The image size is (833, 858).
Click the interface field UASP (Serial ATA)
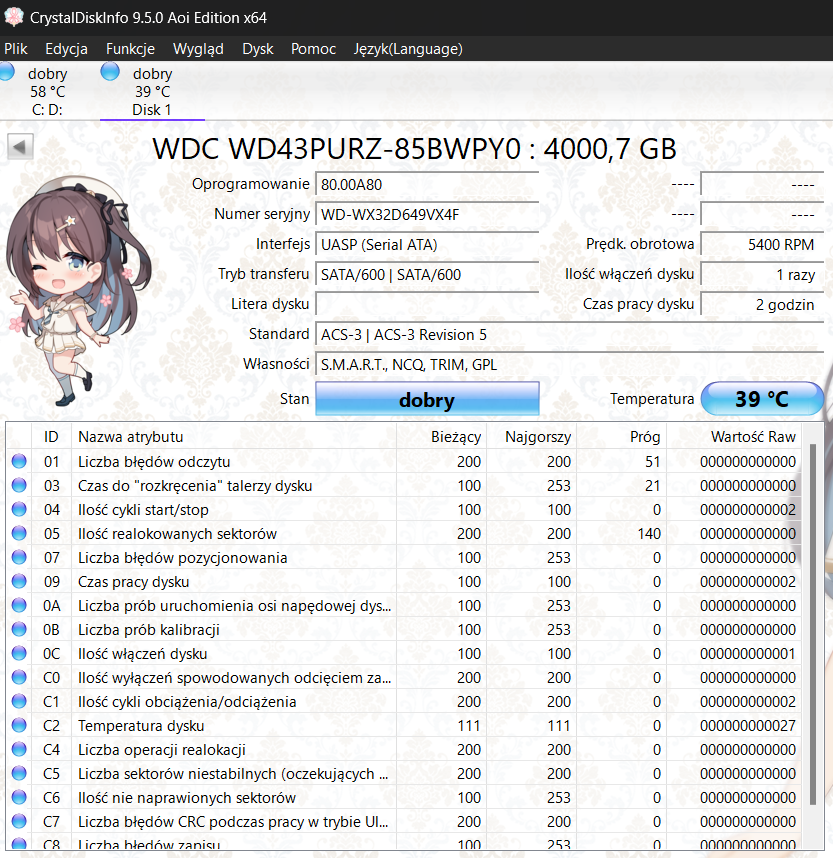coord(427,245)
